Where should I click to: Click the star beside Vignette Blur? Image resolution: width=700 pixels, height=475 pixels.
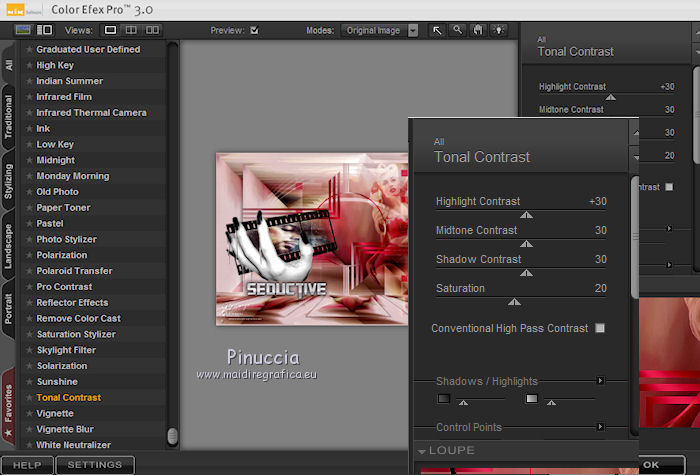pos(29,429)
